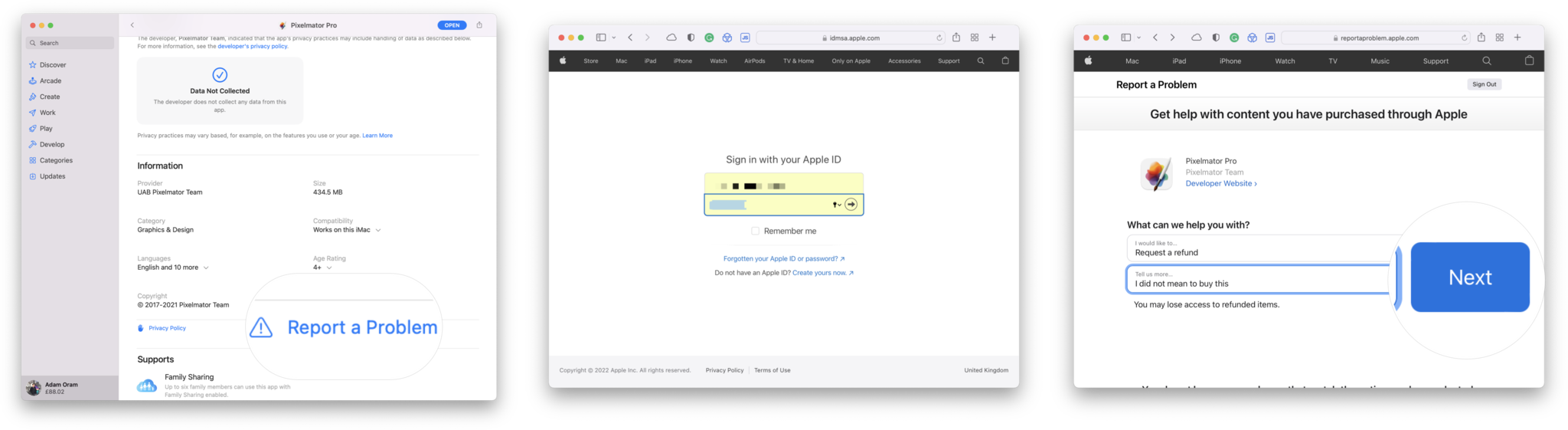Expand Languages 'English and 10 more'
Viewport: 1568px width, 430px height.
pyautogui.click(x=206, y=268)
